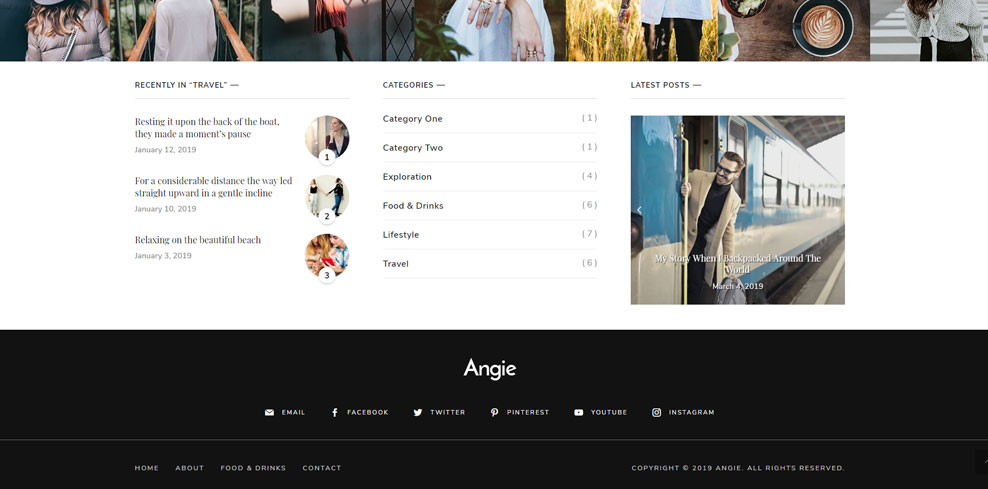Click the Email envelope icon in footer
988x489 pixels.
pyautogui.click(x=269, y=412)
